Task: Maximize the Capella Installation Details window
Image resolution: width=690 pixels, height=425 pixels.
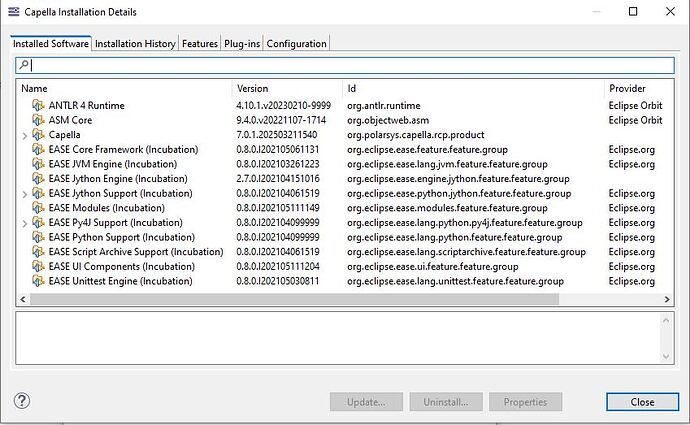Action: 633,11
